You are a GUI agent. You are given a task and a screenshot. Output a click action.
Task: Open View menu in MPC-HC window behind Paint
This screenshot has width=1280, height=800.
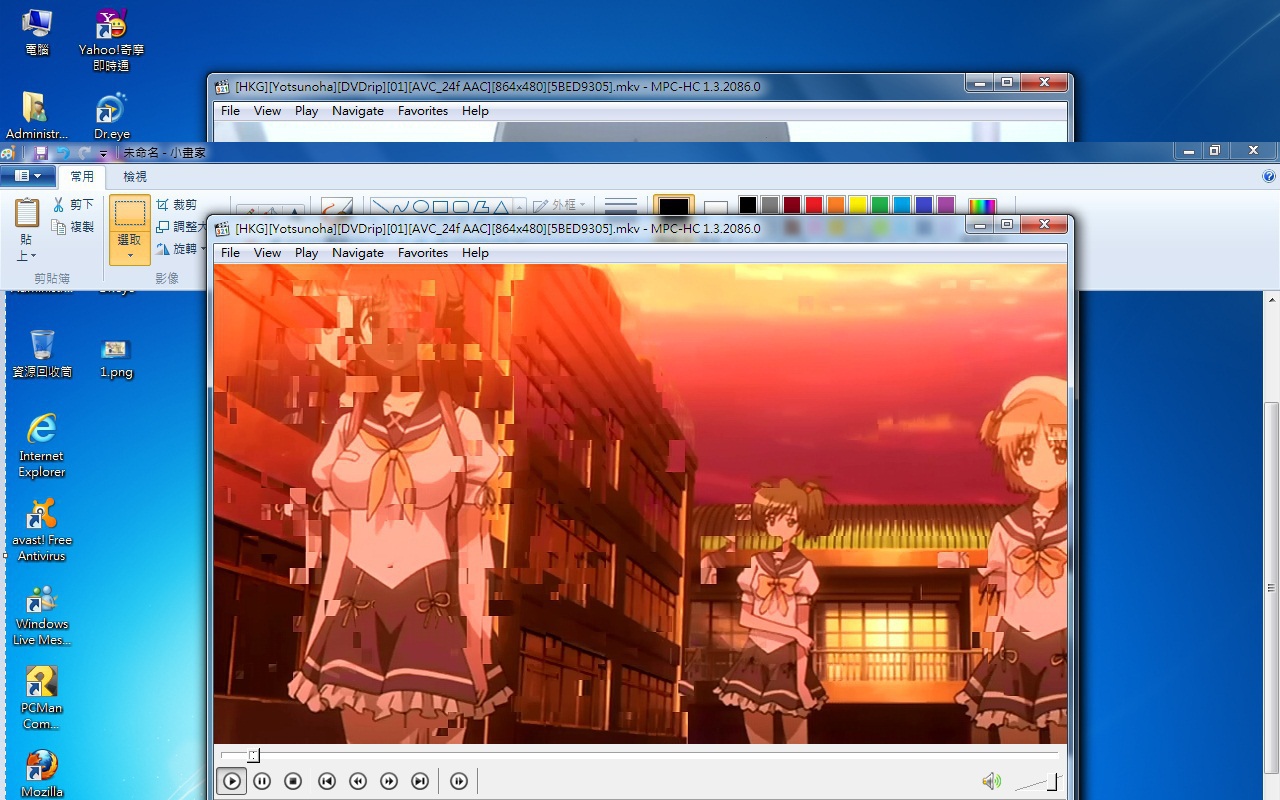click(267, 111)
